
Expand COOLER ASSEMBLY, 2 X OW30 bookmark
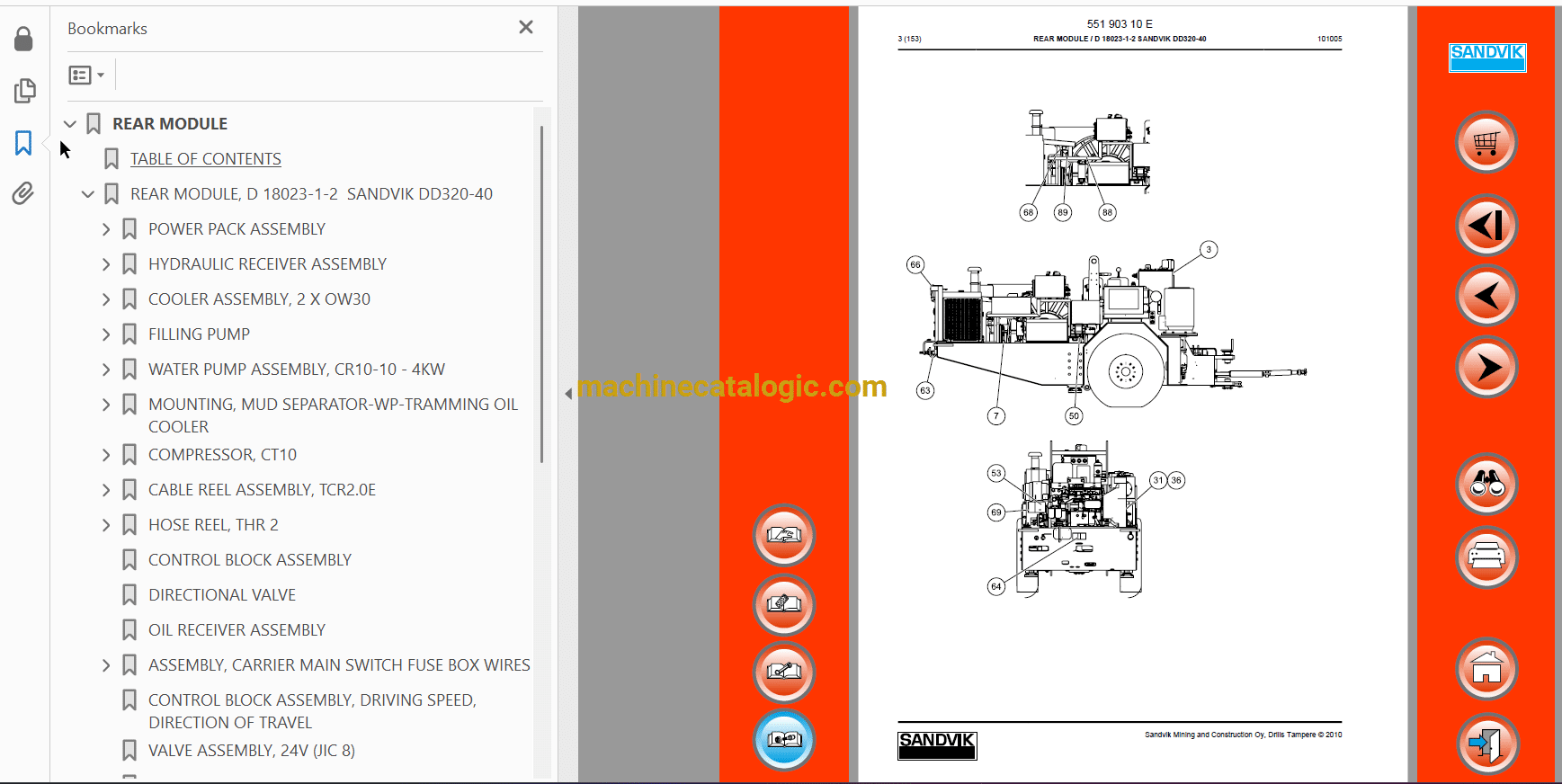[106, 299]
